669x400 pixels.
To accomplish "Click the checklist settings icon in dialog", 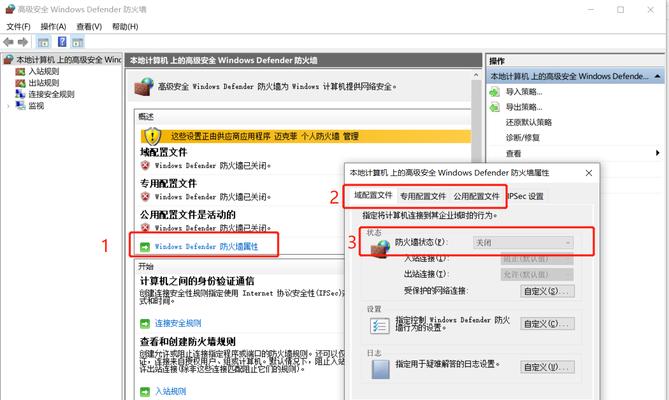I will pyautogui.click(x=379, y=326).
